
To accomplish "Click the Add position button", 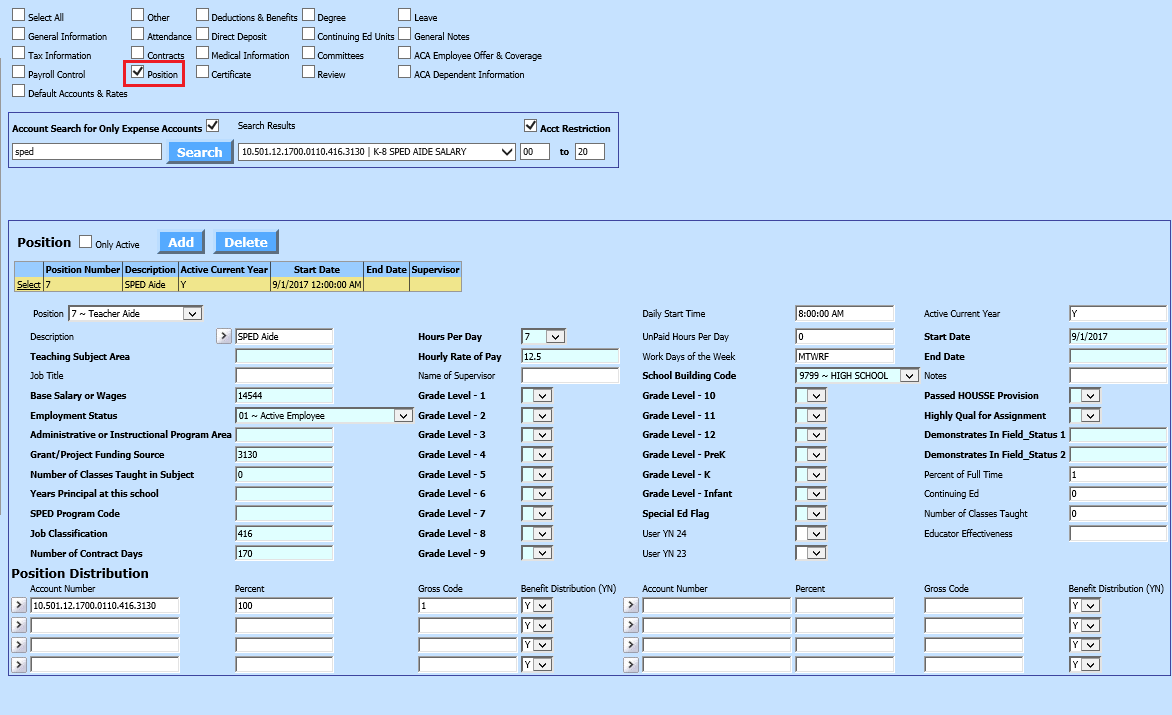I will pyautogui.click(x=181, y=242).
